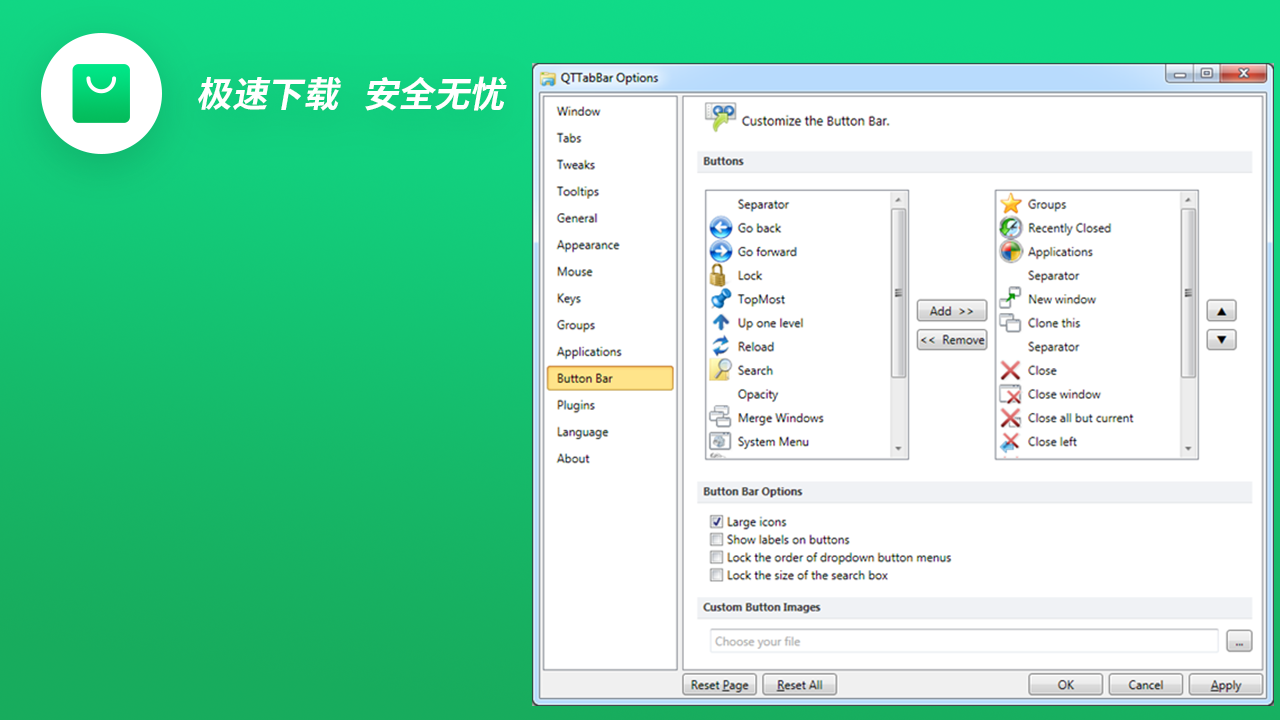Select the Reload icon in available list

720,346
